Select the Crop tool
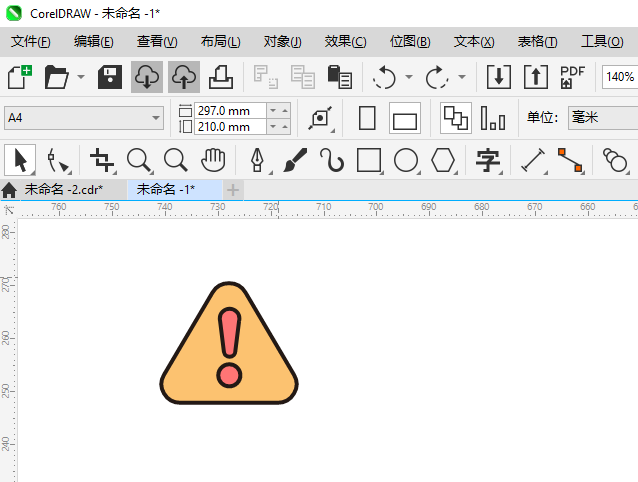 point(102,160)
